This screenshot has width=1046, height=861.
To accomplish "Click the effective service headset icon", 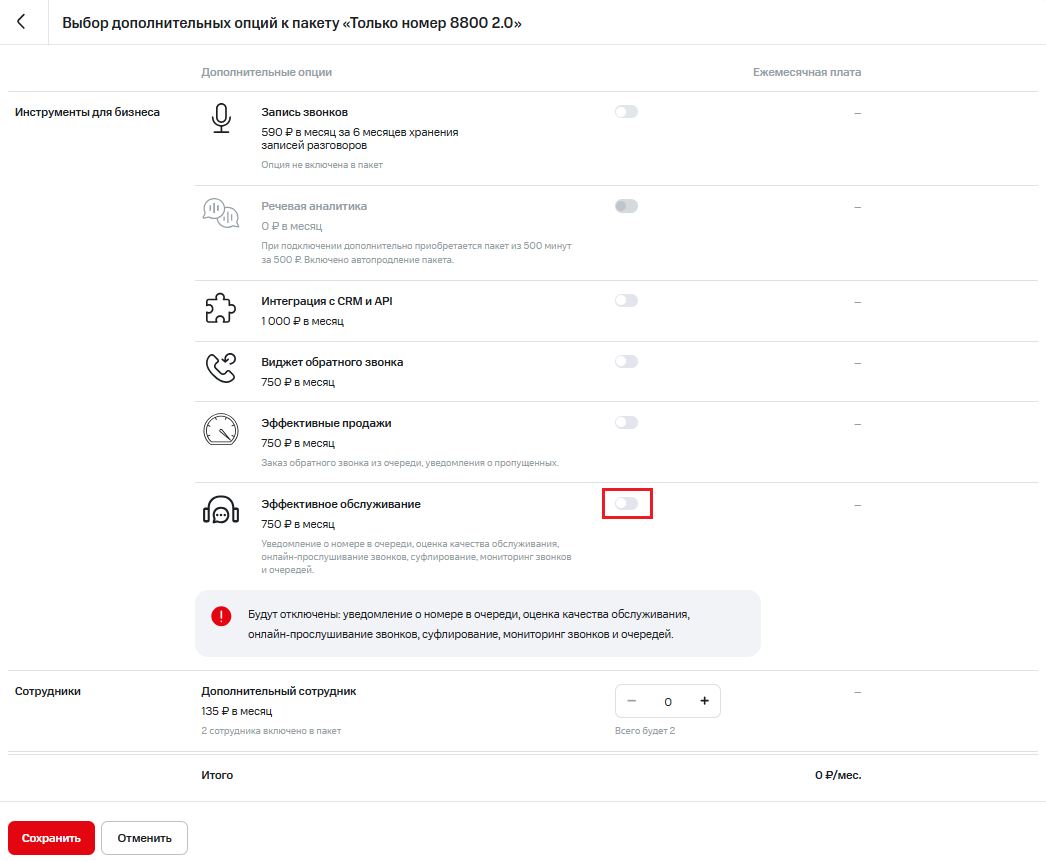I will pyautogui.click(x=220, y=510).
